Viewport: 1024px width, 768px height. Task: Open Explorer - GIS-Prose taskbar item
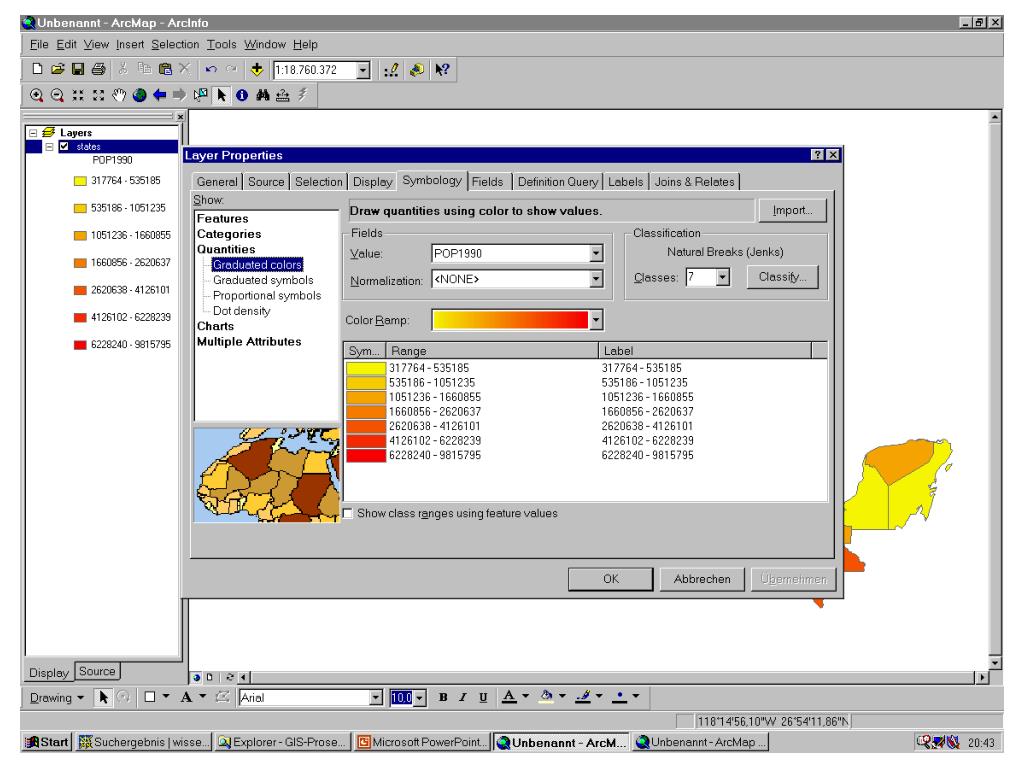[281, 742]
